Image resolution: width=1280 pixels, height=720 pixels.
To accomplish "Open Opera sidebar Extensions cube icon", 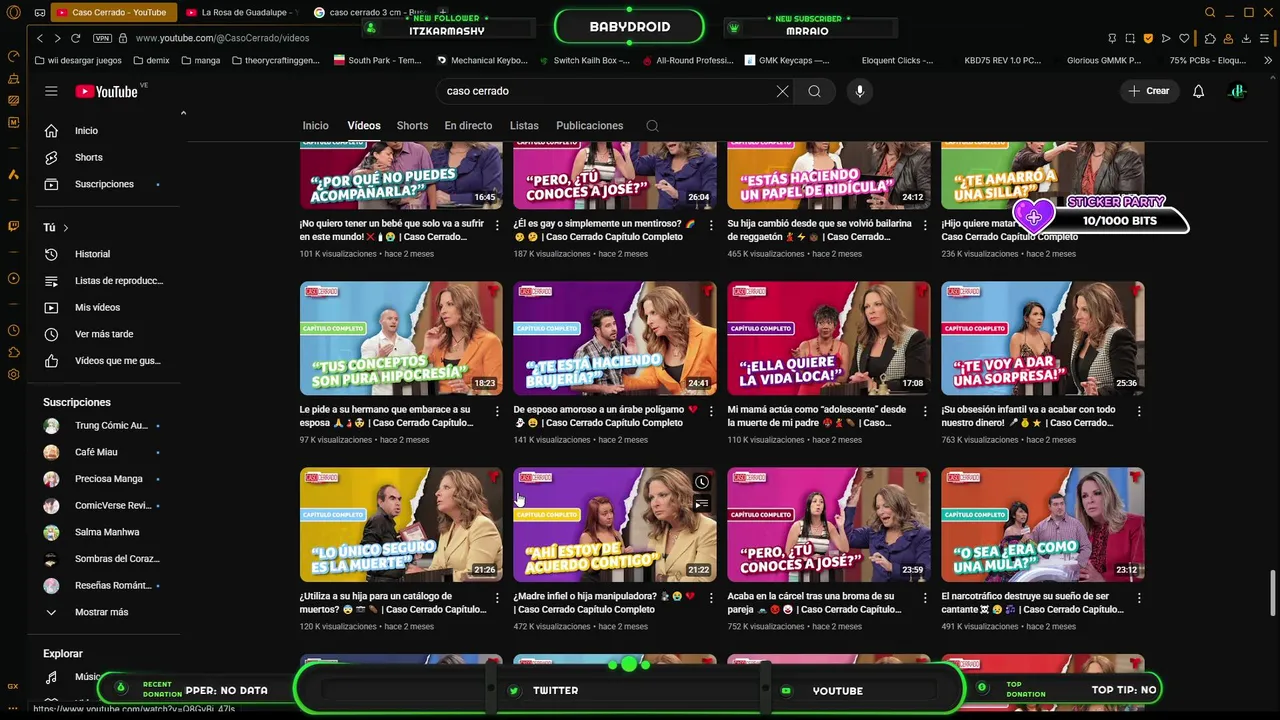I will point(13,352).
